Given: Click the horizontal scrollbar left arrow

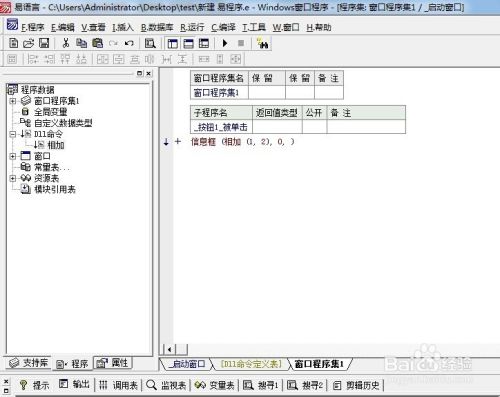Looking at the screenshot, I should [x=170, y=349].
